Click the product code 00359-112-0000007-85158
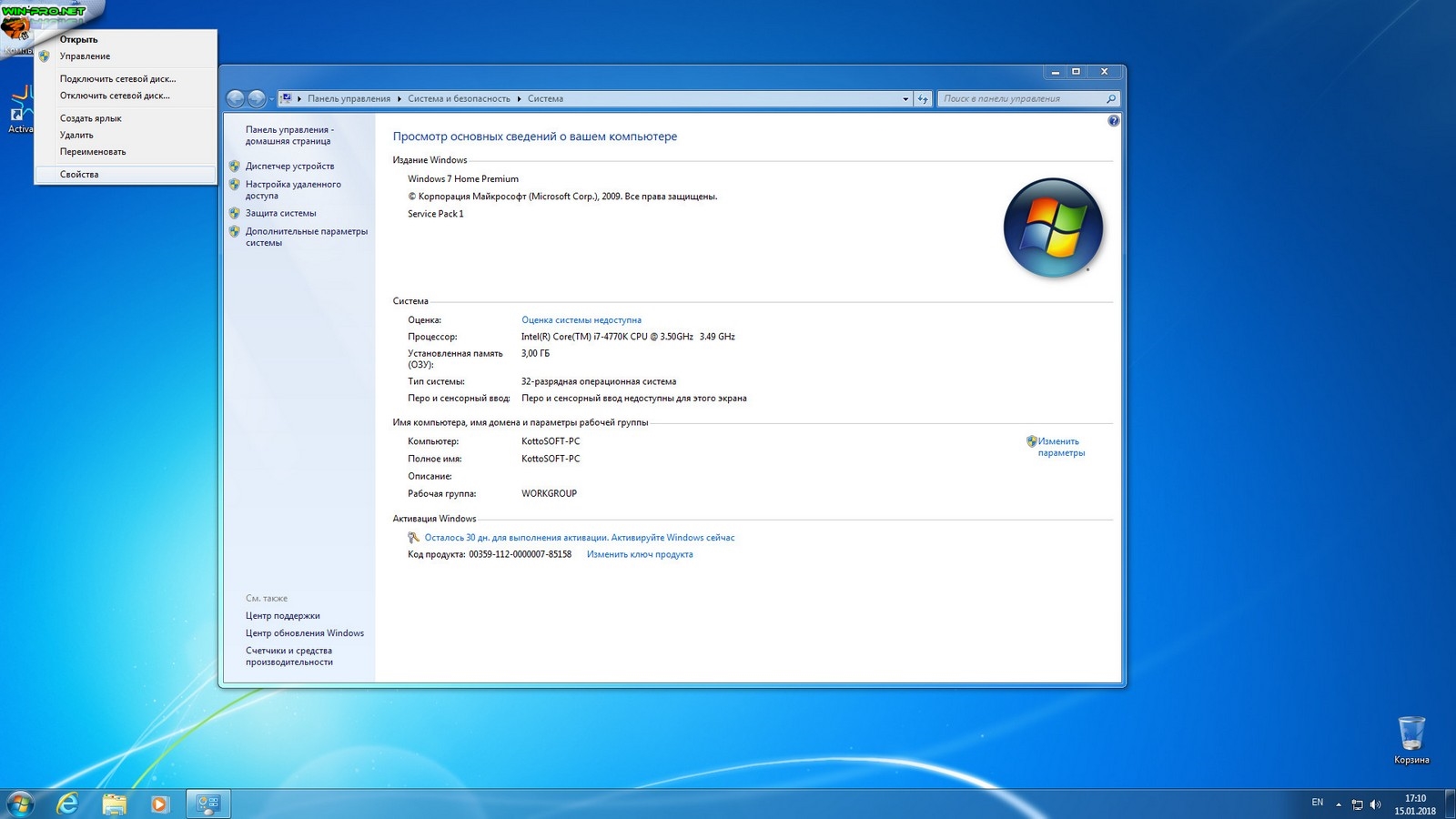This screenshot has width=1456, height=819. [520, 554]
